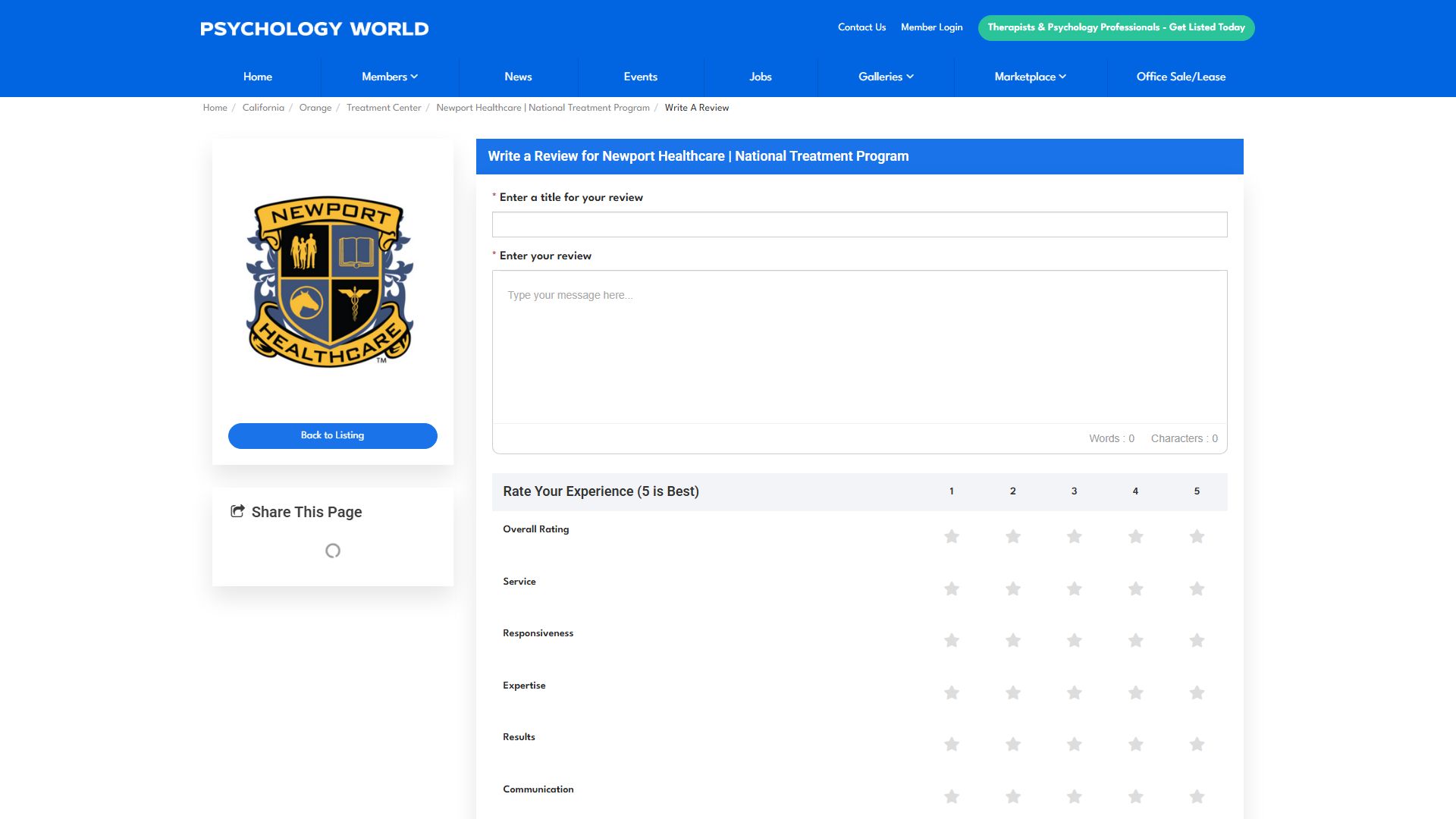Open the Member Login link
The width and height of the screenshot is (1456, 819).
(x=931, y=27)
